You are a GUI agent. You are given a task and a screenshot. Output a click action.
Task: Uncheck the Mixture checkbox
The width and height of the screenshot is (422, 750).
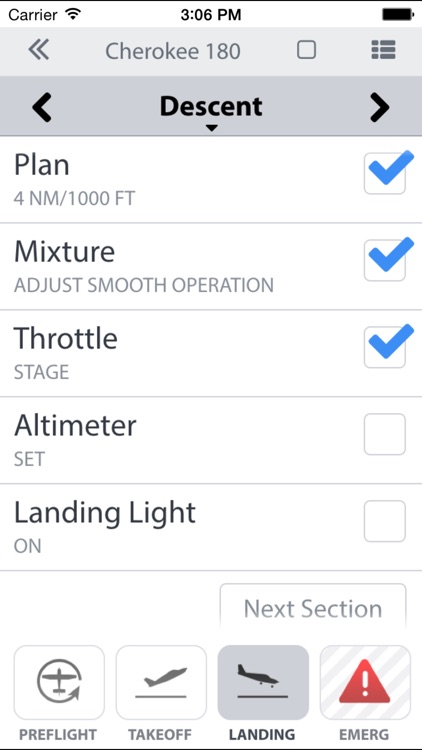tap(385, 260)
